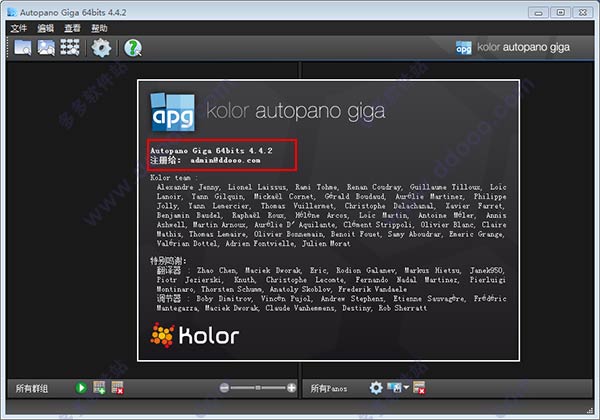Click remove panorama icon beside 所有Panos
Viewport: 600px width, 420px height.
pos(419,387)
